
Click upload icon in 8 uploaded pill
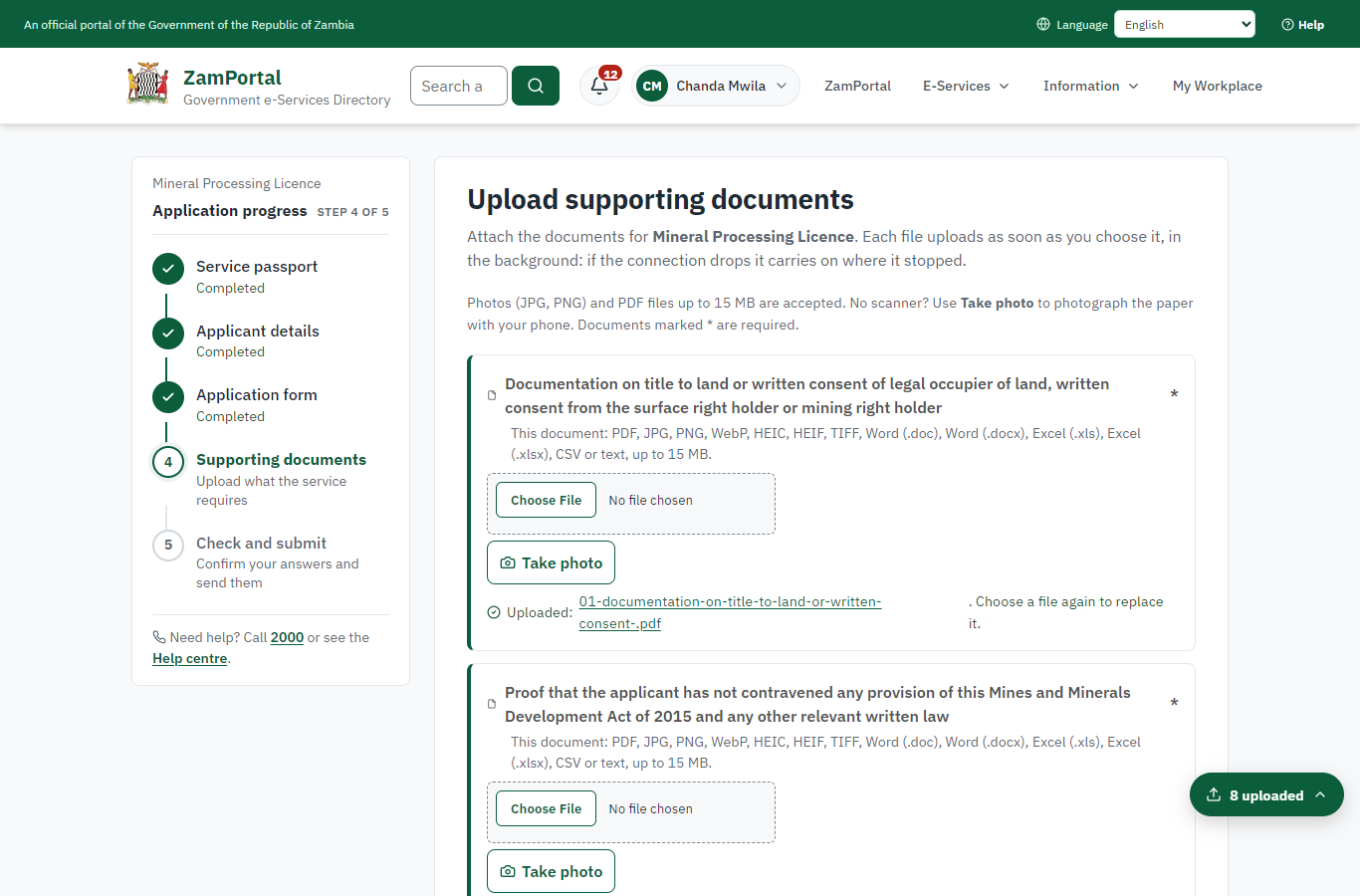coord(1214,794)
